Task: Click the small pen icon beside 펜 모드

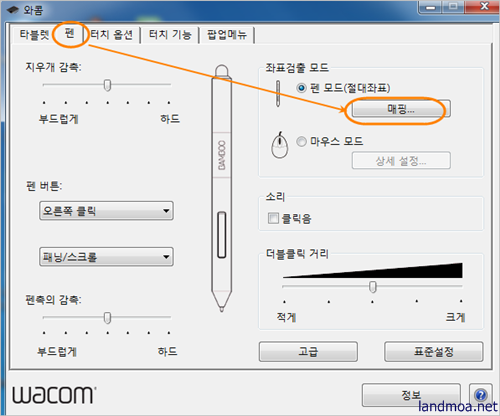Action: coord(278,93)
